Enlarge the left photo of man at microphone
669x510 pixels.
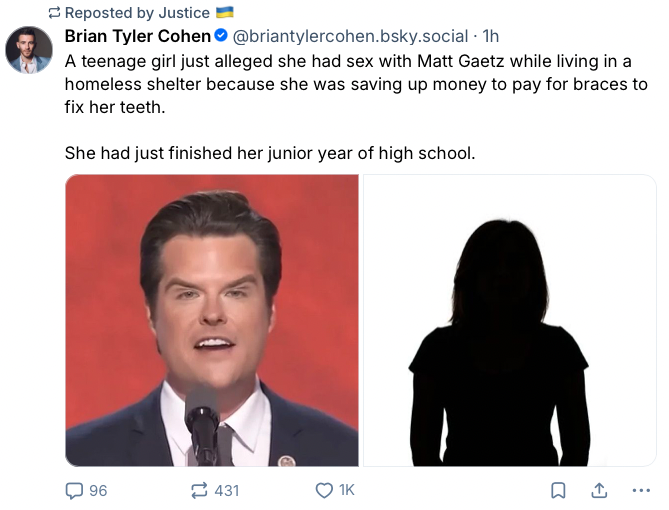[x=212, y=320]
